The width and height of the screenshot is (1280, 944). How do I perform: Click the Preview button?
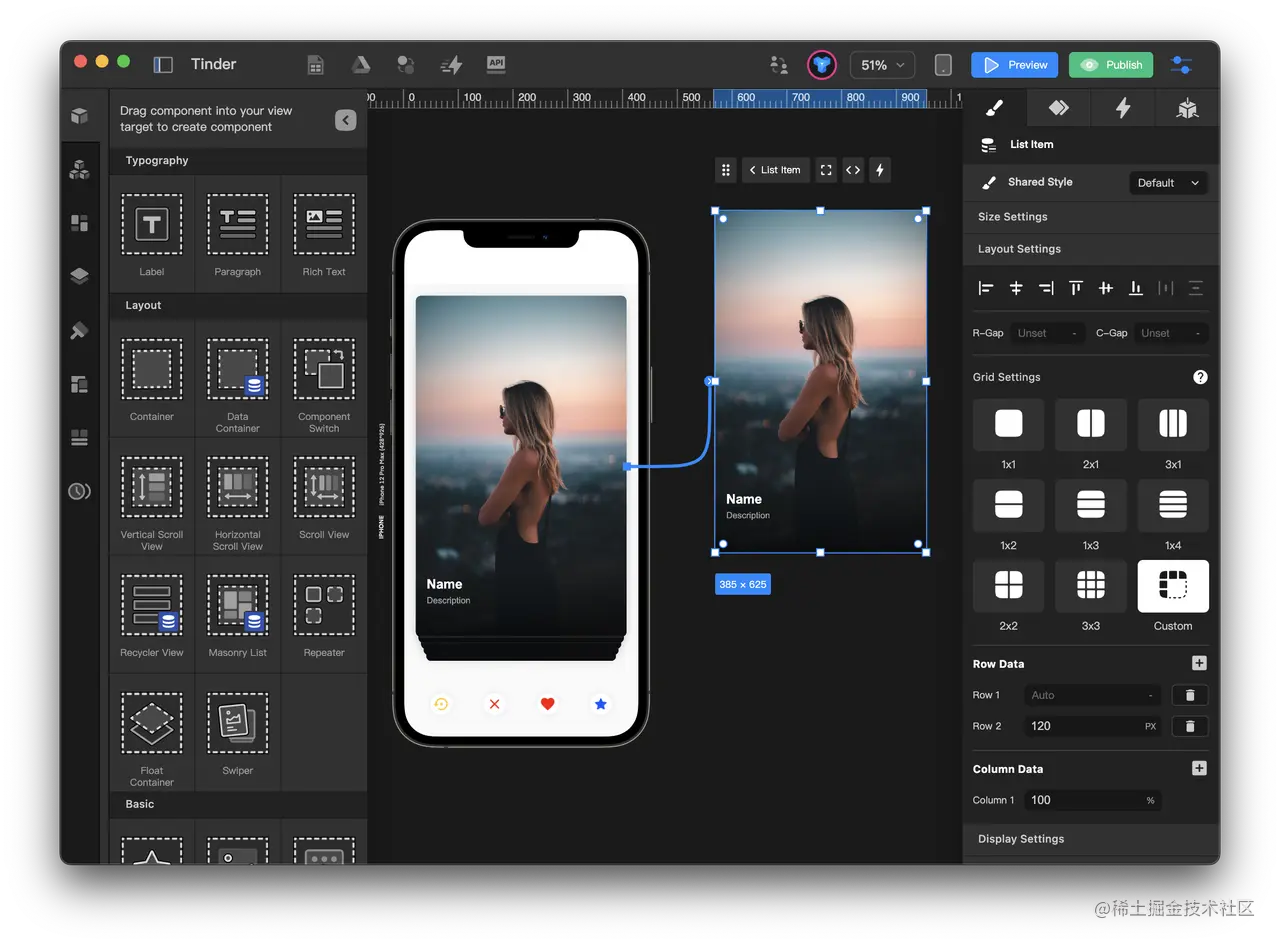(x=1015, y=65)
